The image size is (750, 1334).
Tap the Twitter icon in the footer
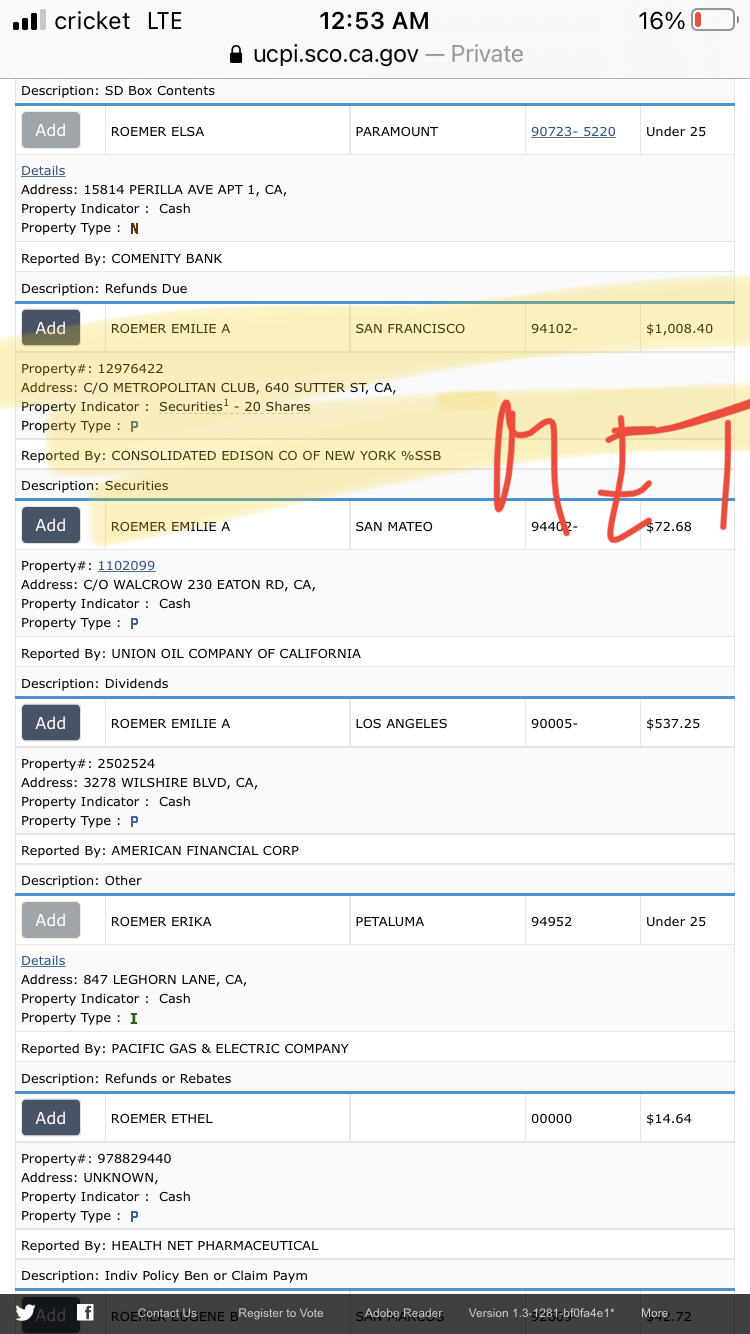click(x=25, y=1313)
